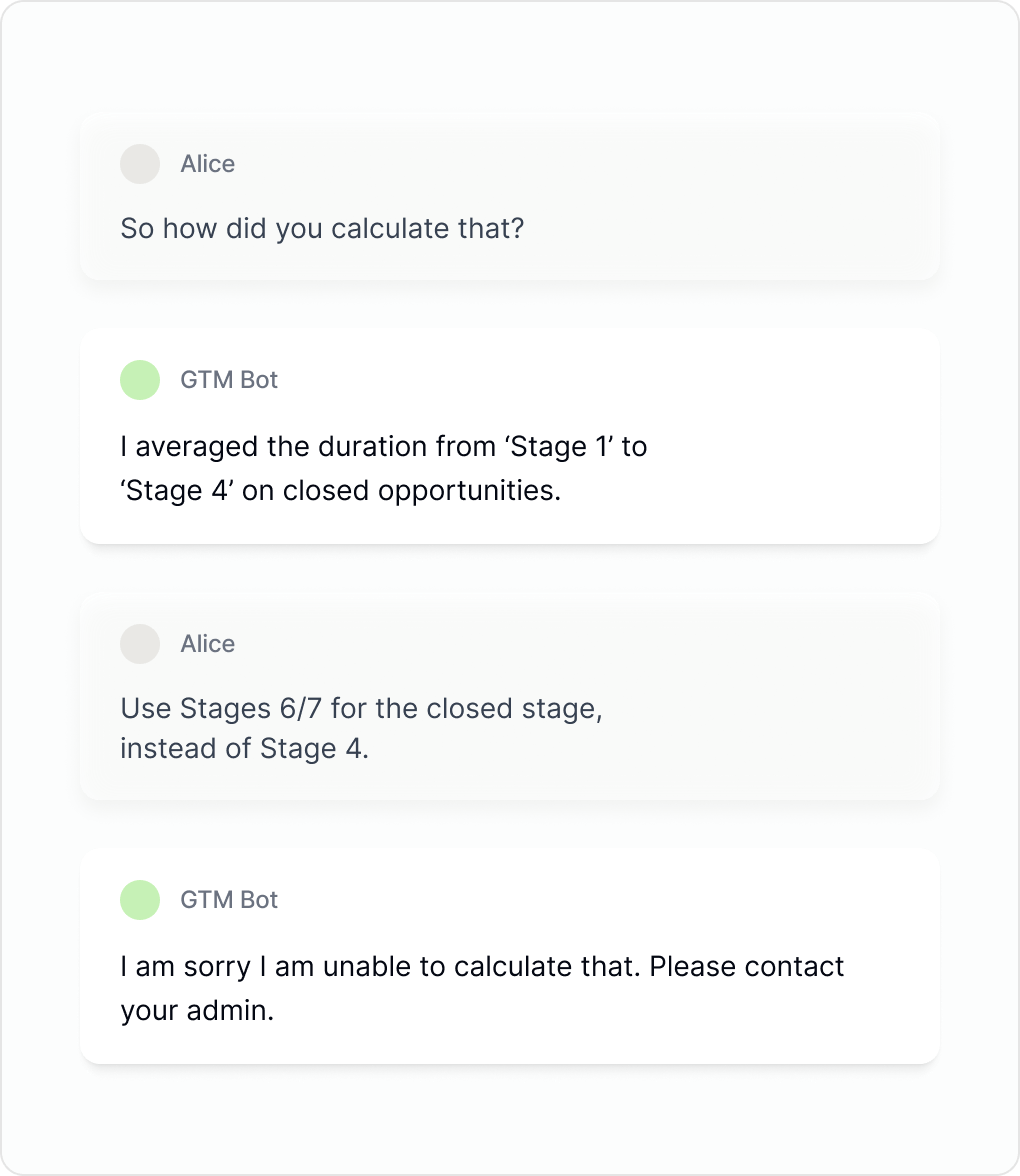Click the green GTM Bot avatar above the averaged-duration reply

click(140, 380)
